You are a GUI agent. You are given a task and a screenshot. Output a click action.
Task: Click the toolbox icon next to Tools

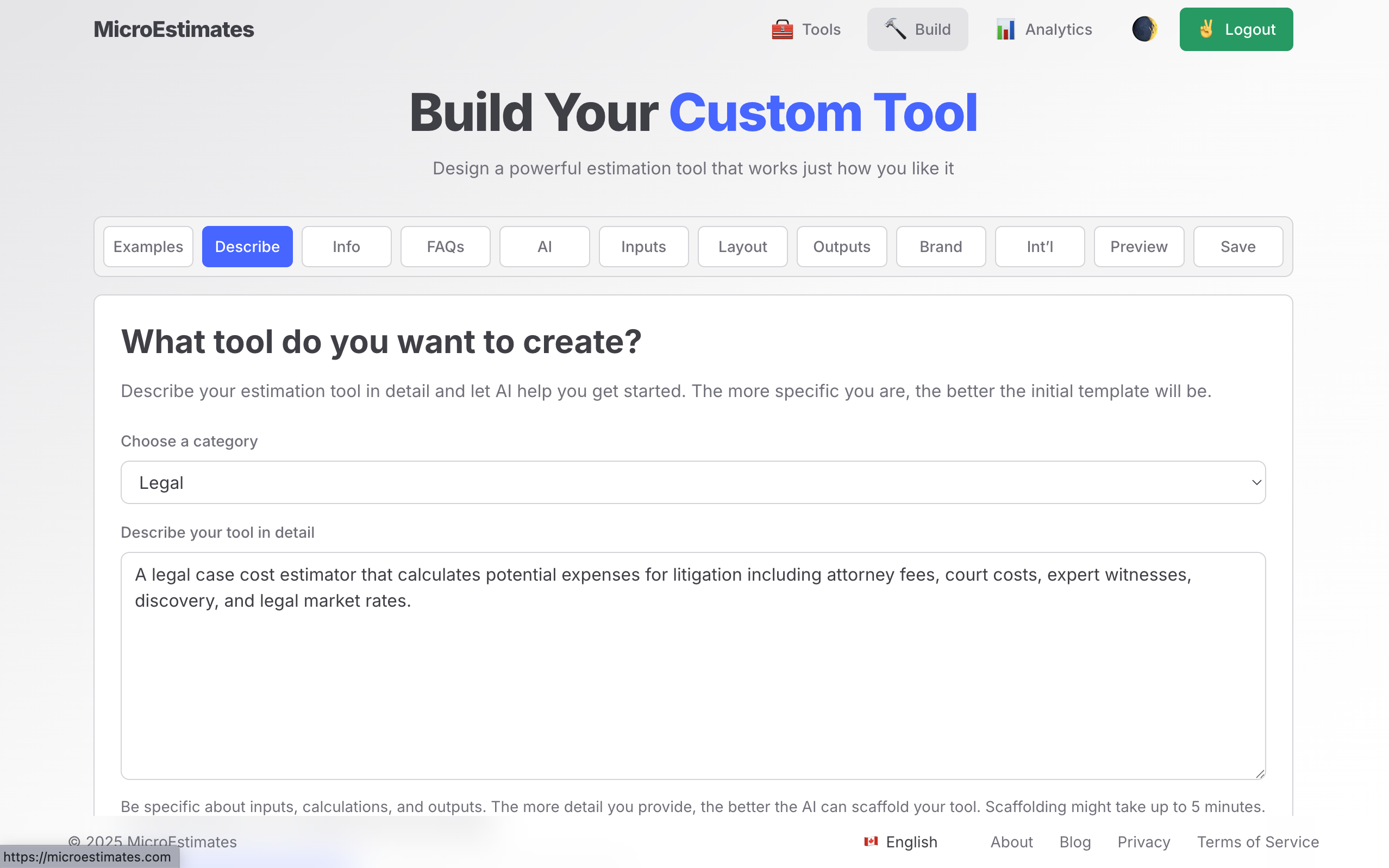[782, 29]
